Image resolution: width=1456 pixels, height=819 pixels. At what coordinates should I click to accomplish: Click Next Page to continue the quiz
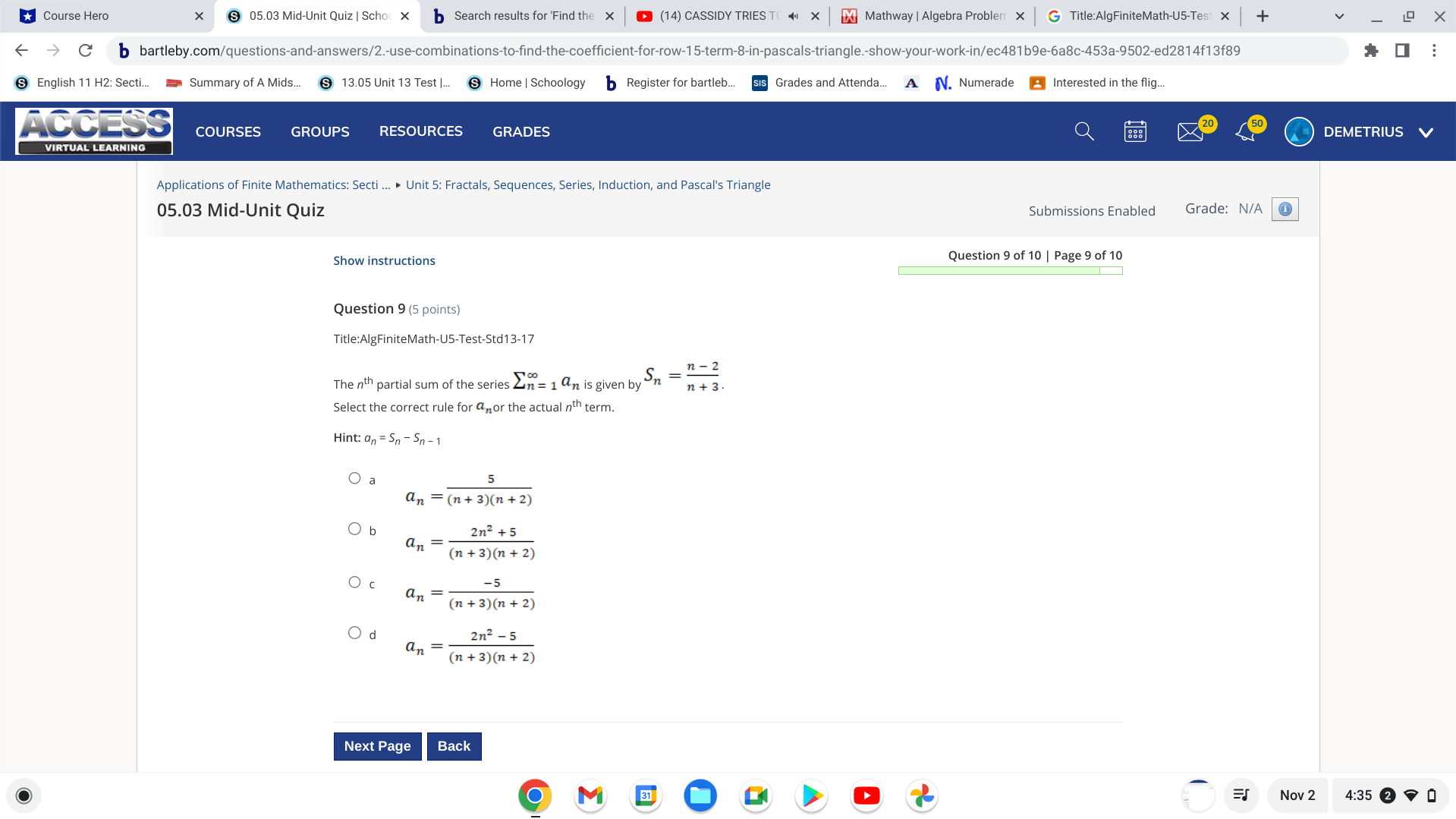pos(377,745)
